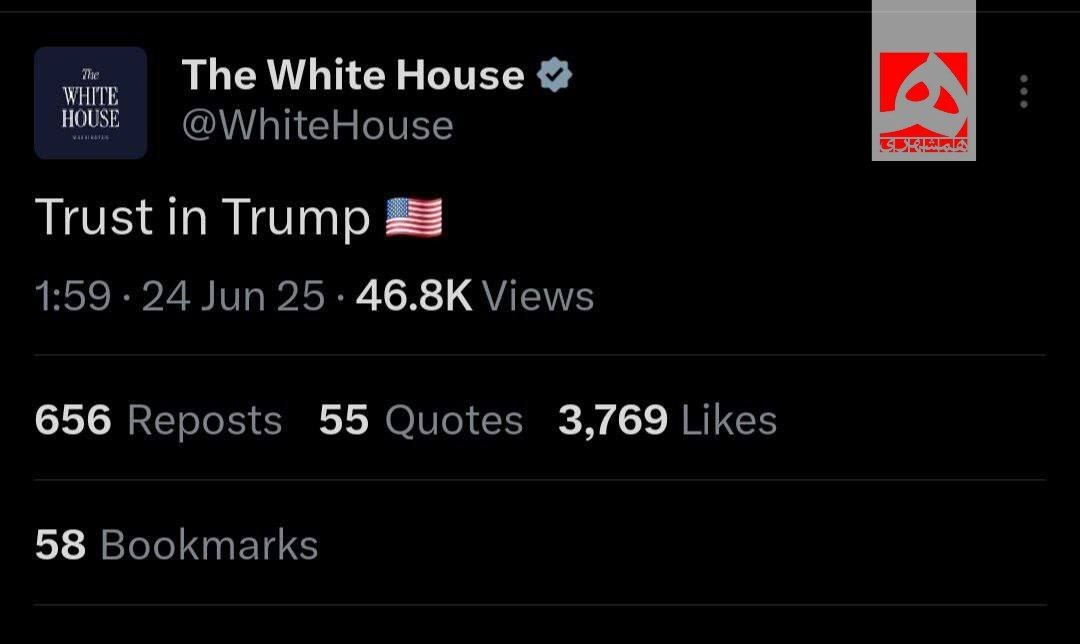The height and width of the screenshot is (644, 1080).
Task: Click the blue verified badge
Action: pyautogui.click(x=555, y=75)
